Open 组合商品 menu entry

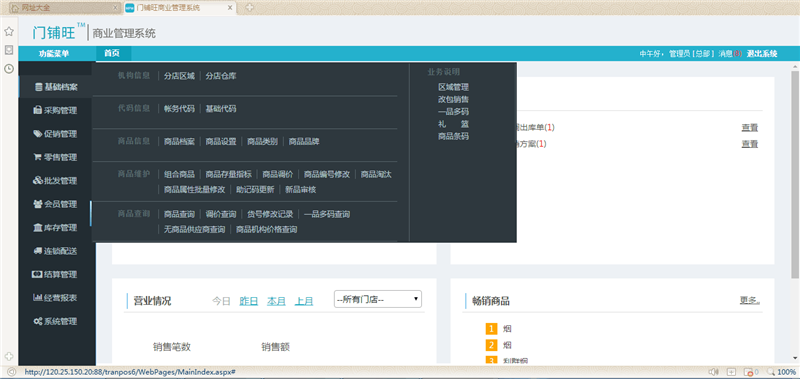(179, 174)
